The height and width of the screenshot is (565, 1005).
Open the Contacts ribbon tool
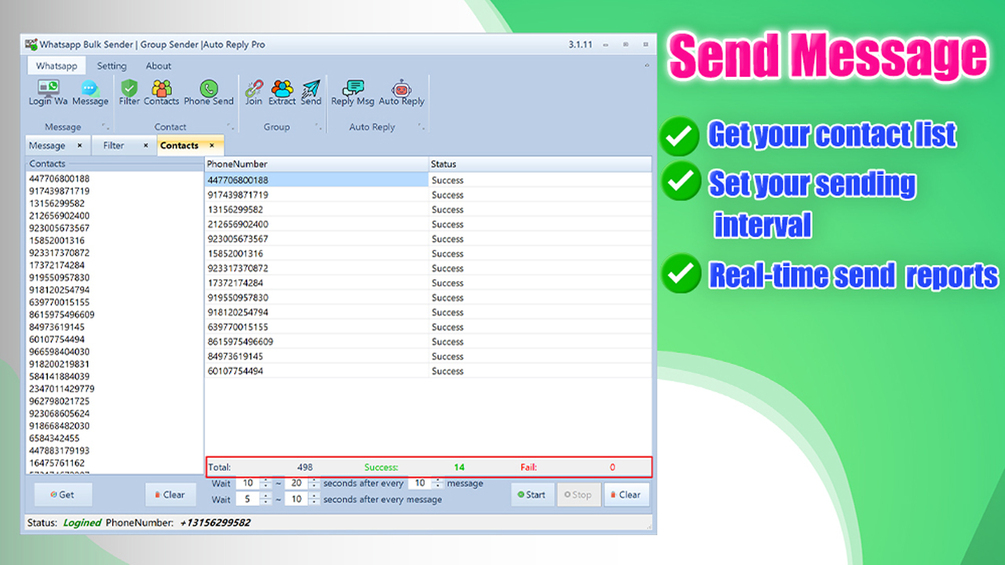(161, 93)
